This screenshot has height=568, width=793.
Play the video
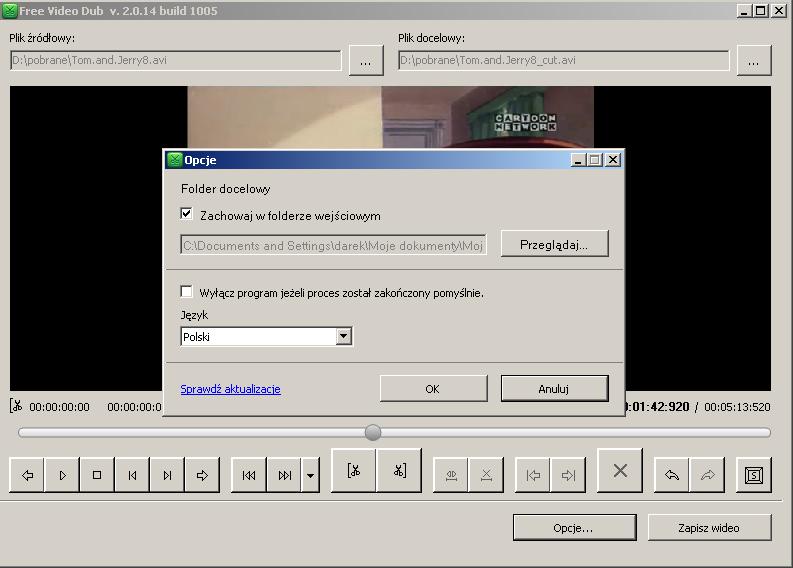[62, 475]
